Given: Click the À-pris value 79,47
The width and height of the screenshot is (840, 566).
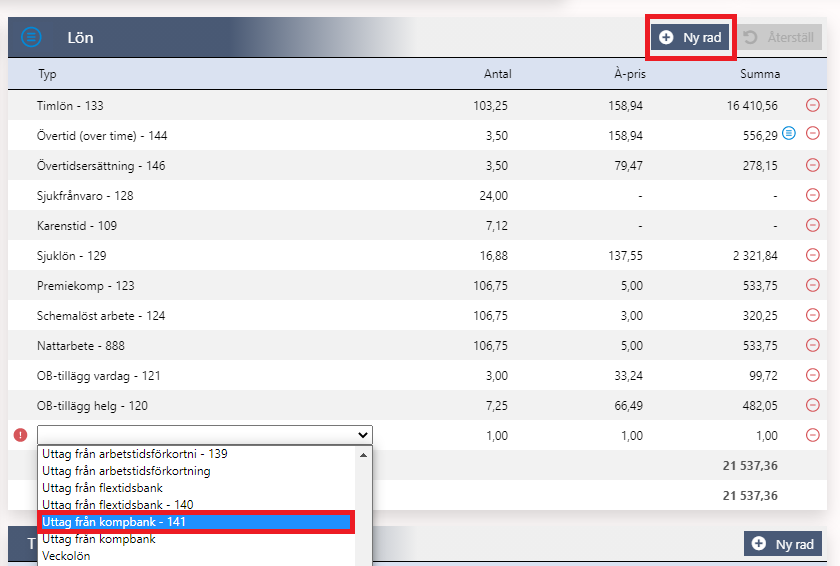Looking at the screenshot, I should (x=628, y=165).
